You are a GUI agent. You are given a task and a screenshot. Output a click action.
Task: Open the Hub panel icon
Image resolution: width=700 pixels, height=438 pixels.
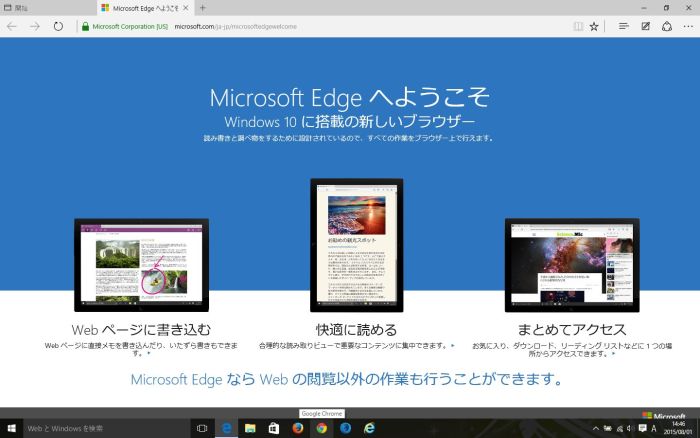[623, 26]
